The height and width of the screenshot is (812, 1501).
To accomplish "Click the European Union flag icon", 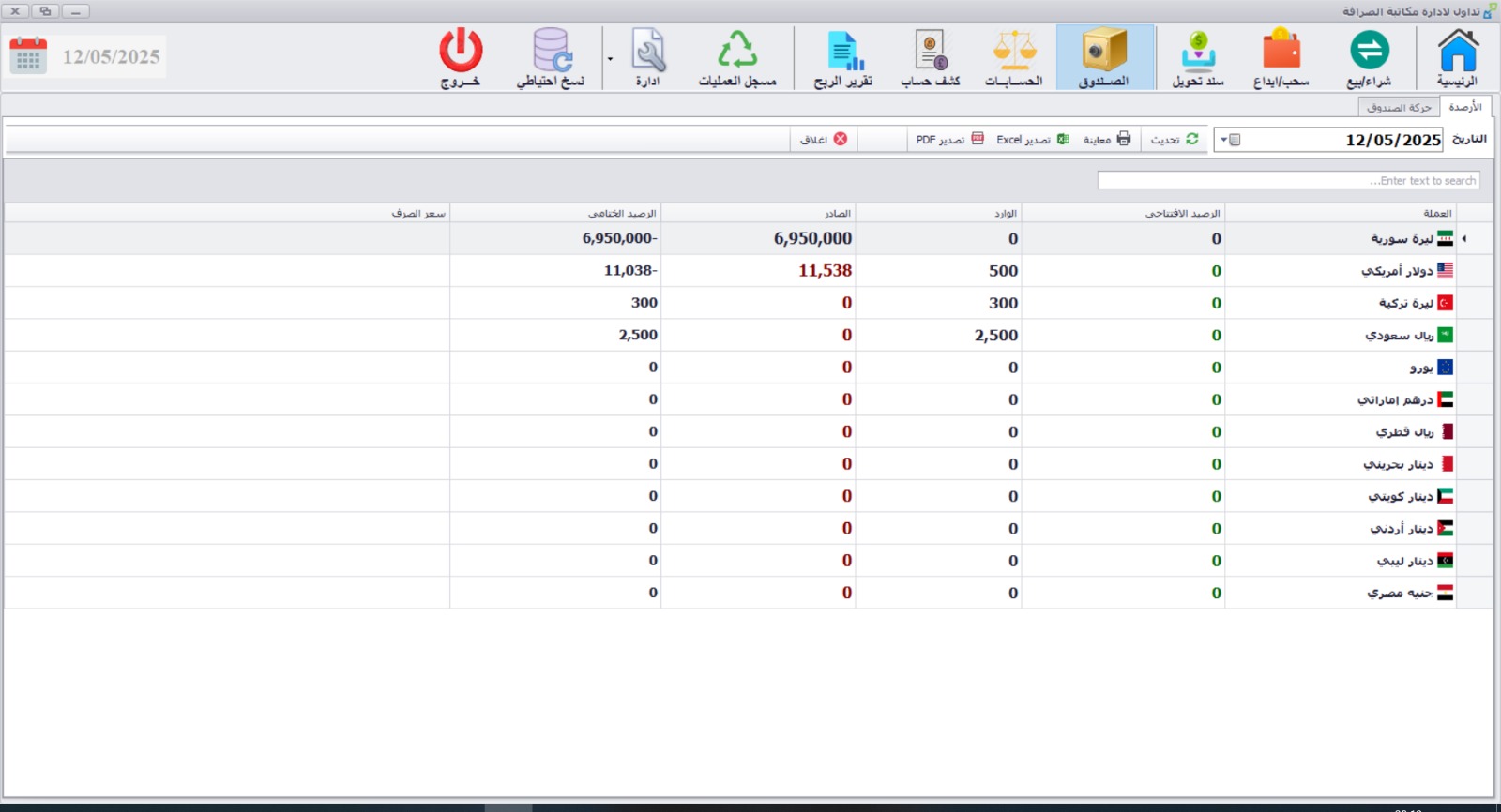I will tap(1445, 367).
